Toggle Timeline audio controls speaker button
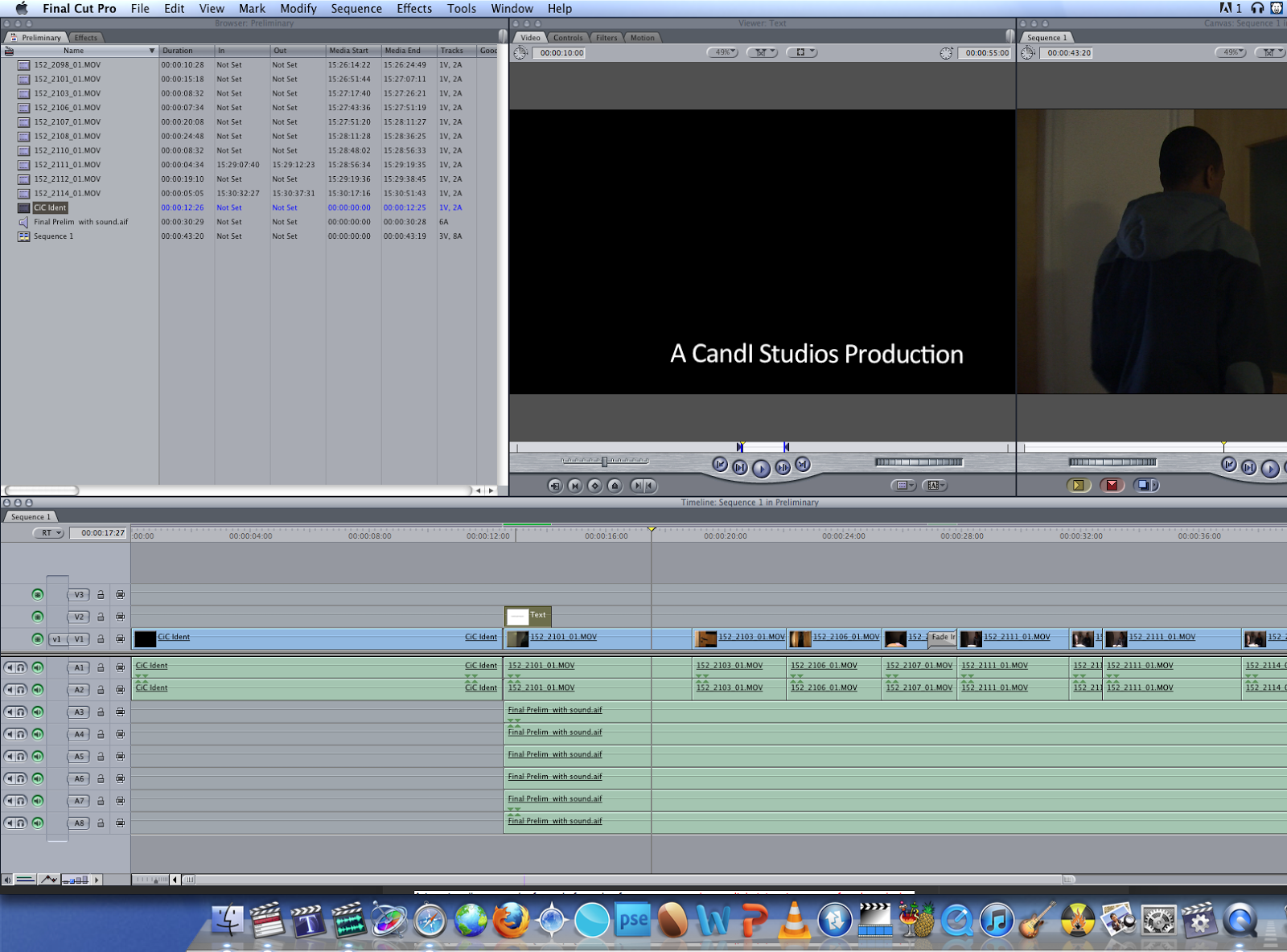 tap(7, 880)
